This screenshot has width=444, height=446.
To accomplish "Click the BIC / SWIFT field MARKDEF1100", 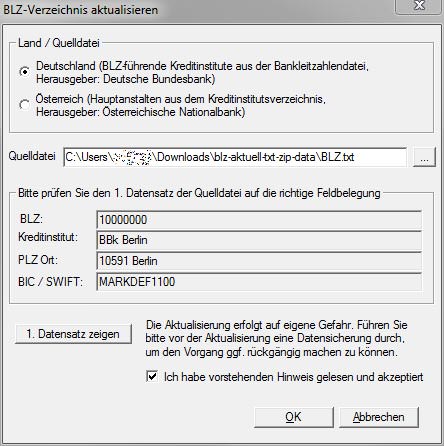I will [x=259, y=282].
